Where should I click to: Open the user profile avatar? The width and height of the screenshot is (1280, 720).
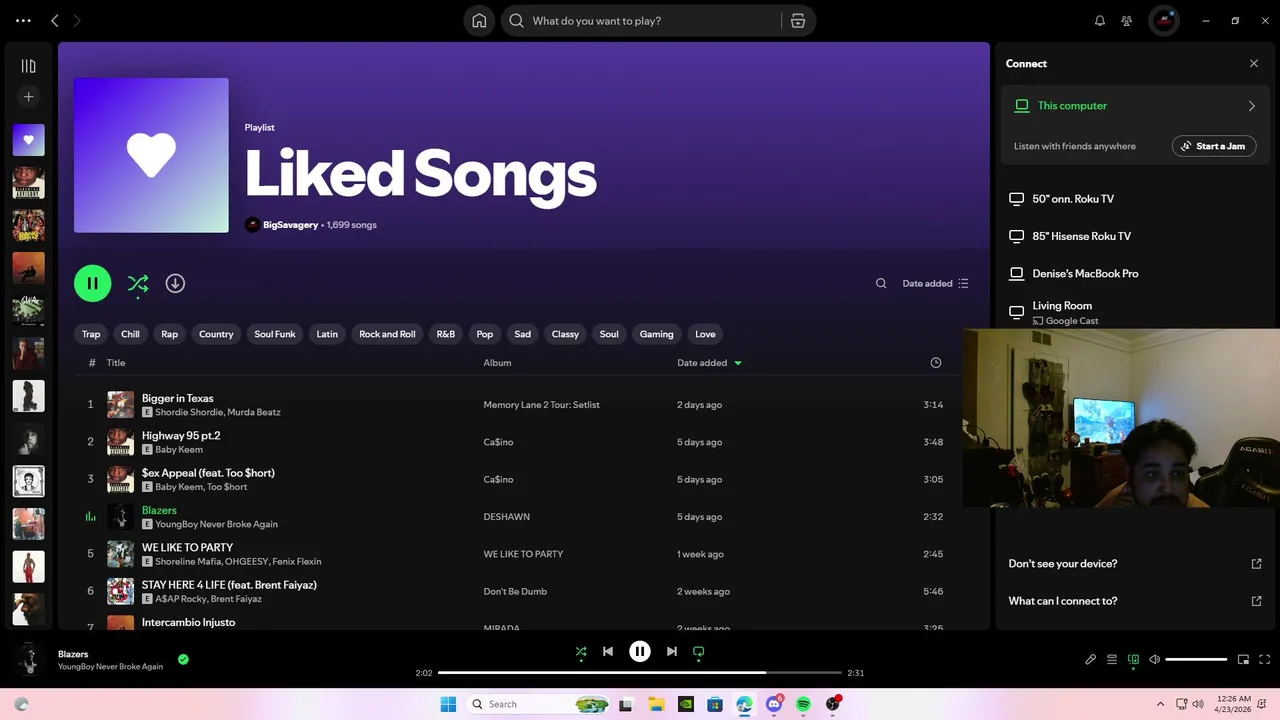click(x=1164, y=21)
